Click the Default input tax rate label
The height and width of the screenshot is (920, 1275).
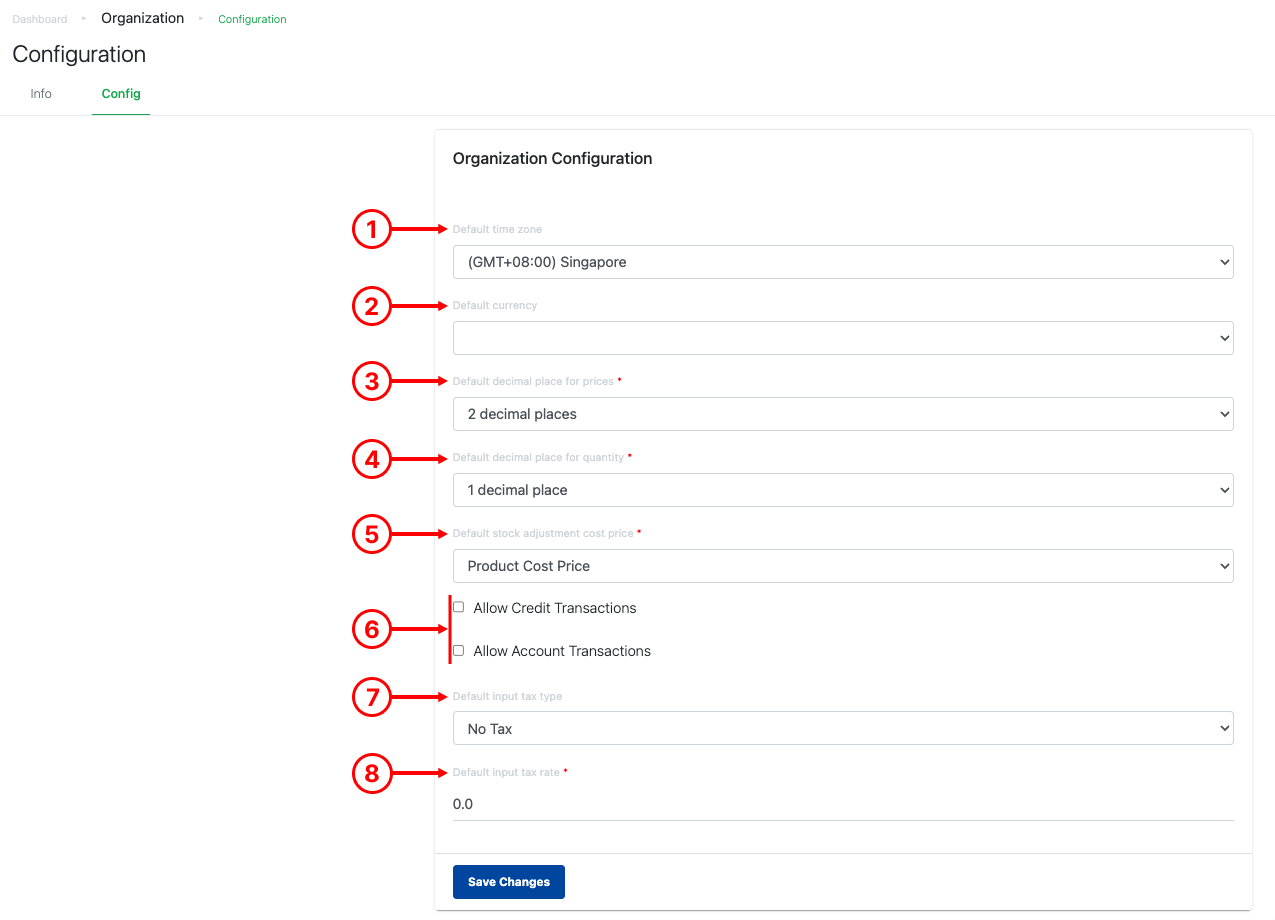(x=506, y=772)
